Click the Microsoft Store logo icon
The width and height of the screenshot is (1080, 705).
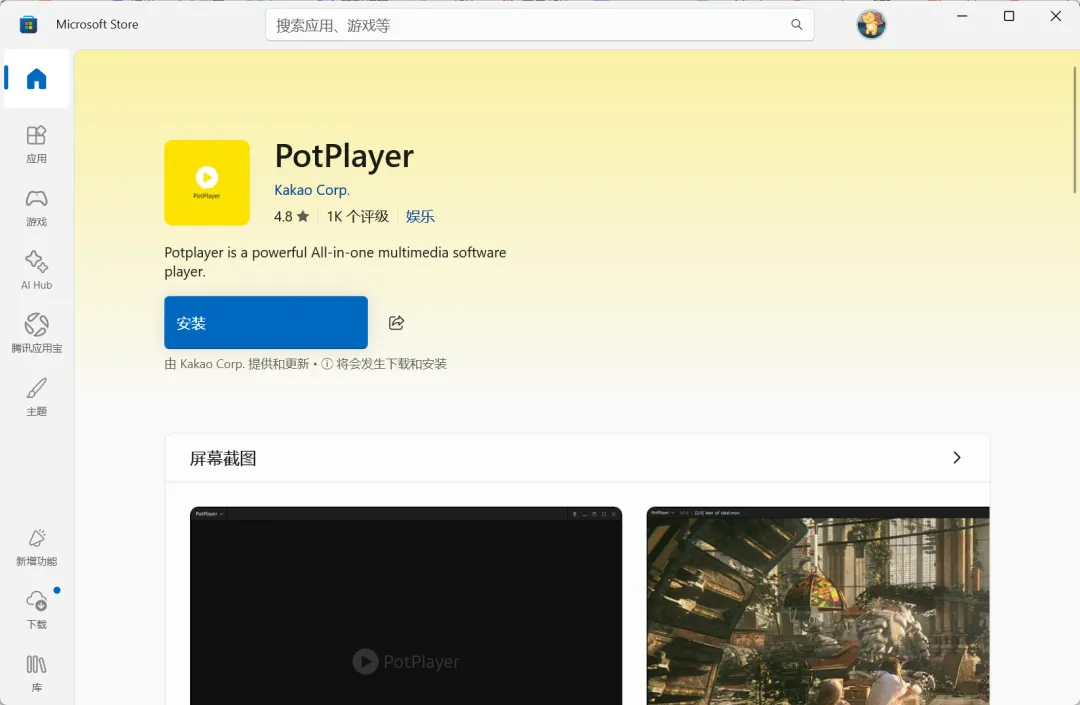click(x=28, y=25)
